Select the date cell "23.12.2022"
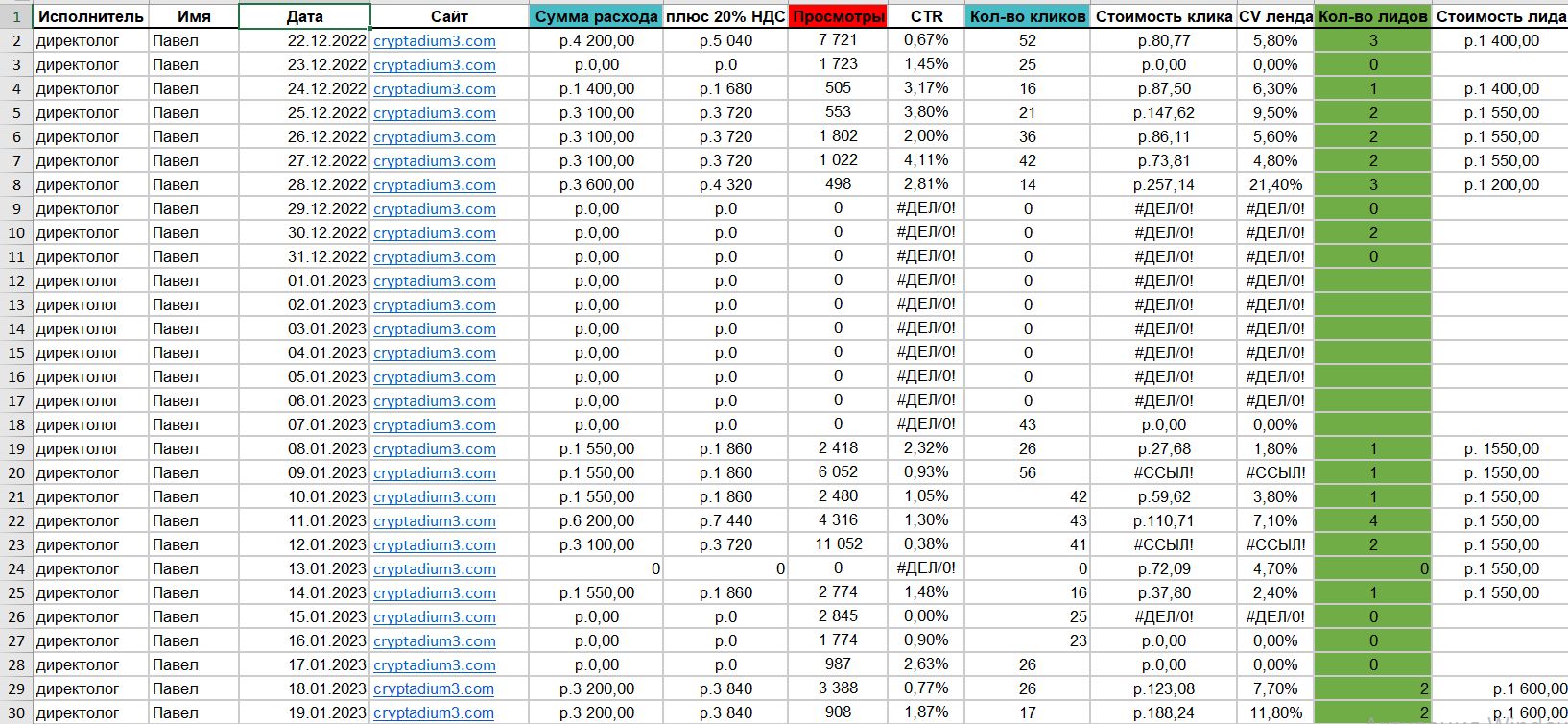1568x724 pixels. pyautogui.click(x=304, y=64)
